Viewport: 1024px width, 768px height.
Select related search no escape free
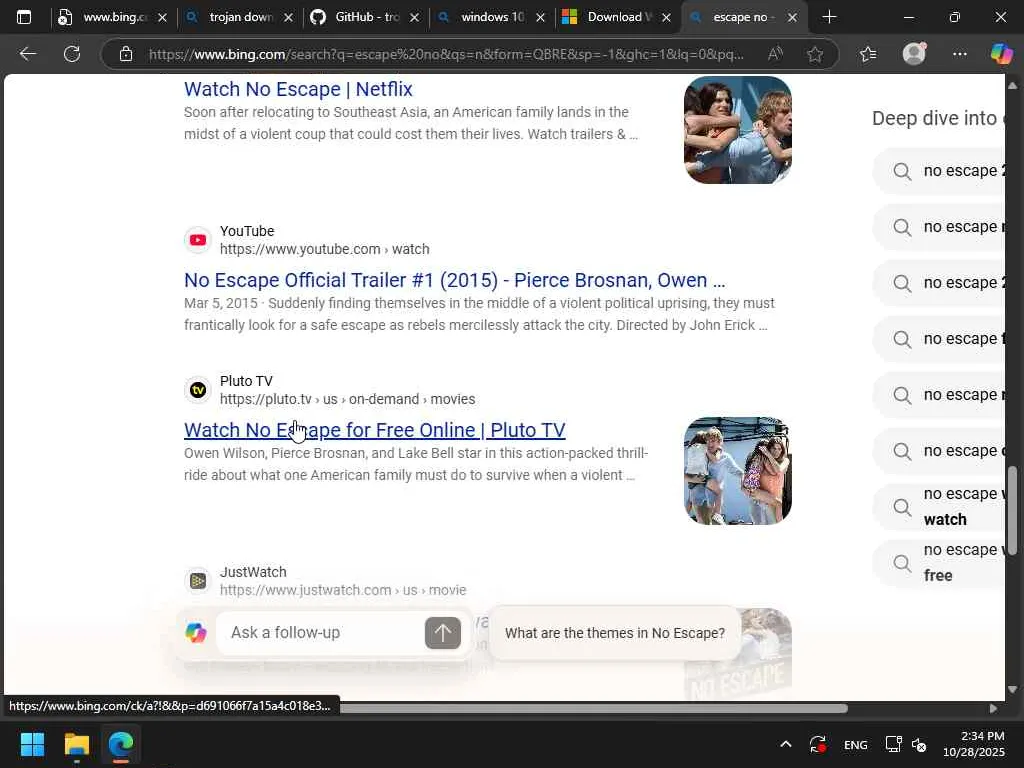pyautogui.click(x=940, y=562)
